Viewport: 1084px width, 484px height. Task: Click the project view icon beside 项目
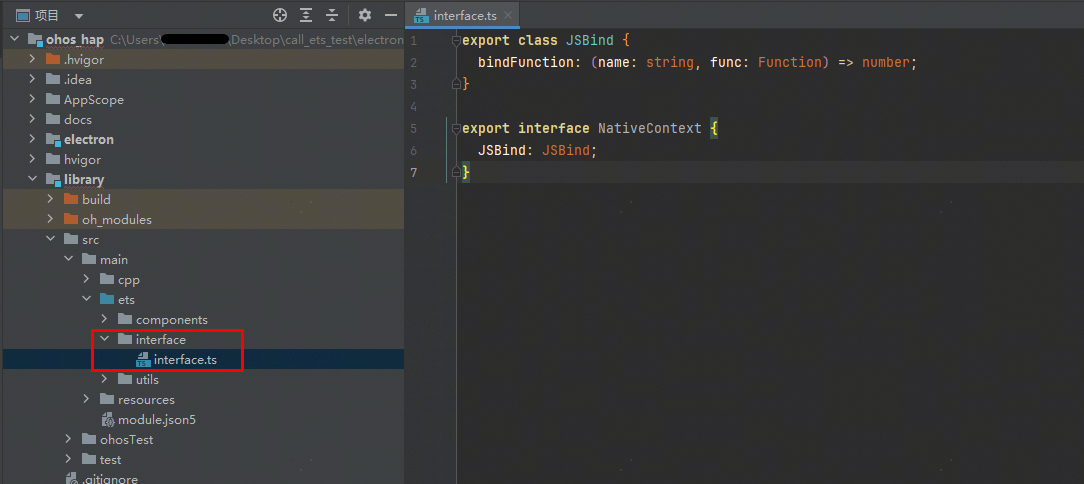pyautogui.click(x=23, y=15)
